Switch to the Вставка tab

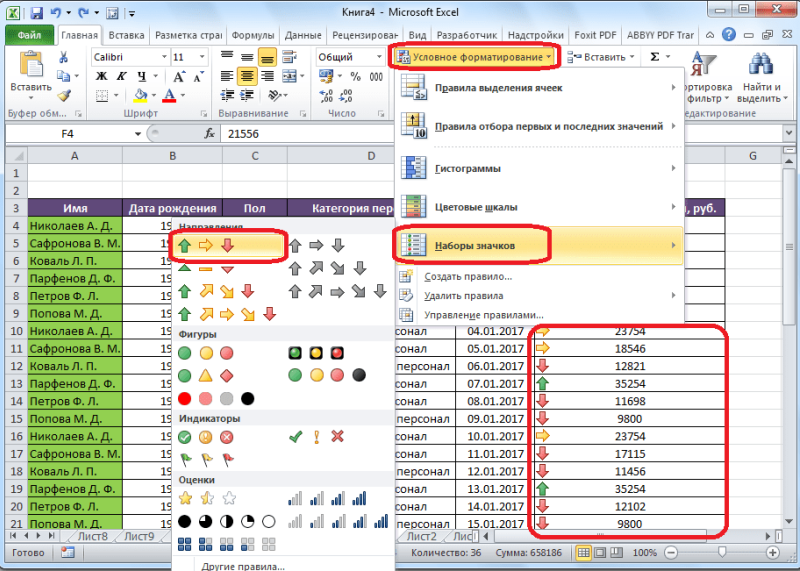point(126,35)
